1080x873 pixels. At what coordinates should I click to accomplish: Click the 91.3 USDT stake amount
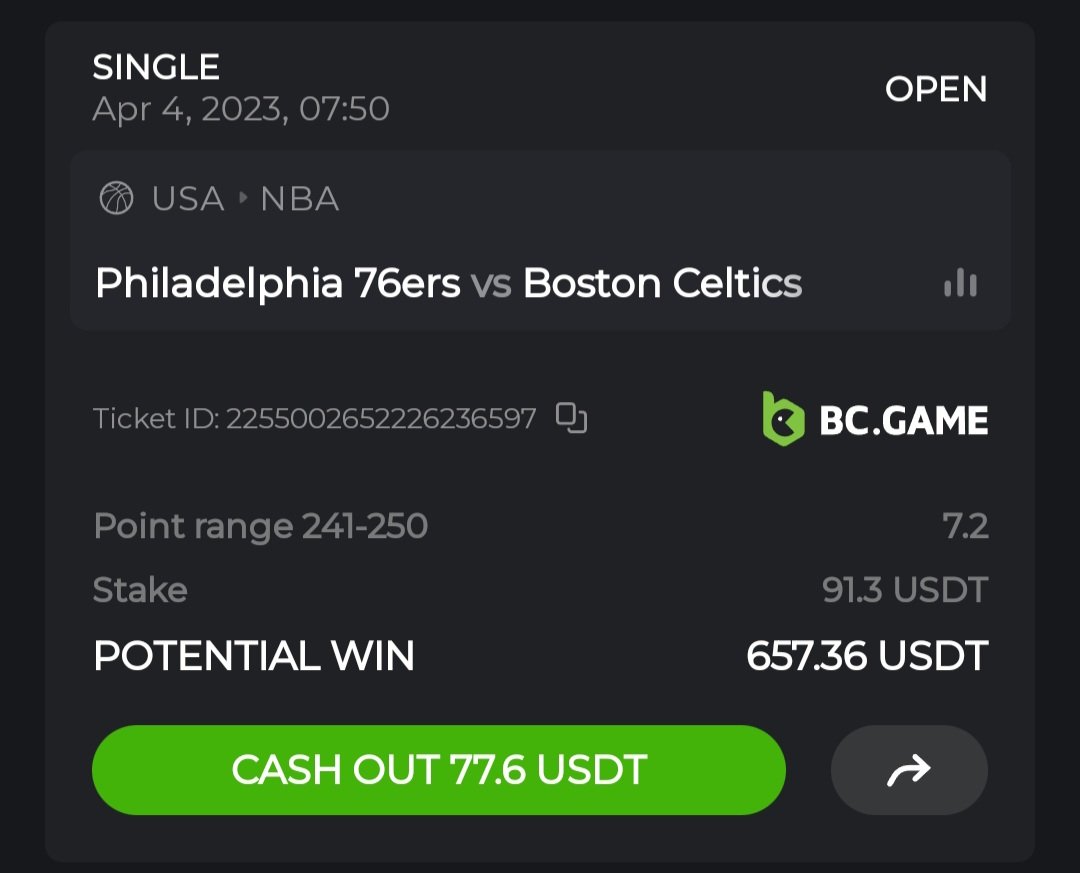pyautogui.click(x=905, y=590)
